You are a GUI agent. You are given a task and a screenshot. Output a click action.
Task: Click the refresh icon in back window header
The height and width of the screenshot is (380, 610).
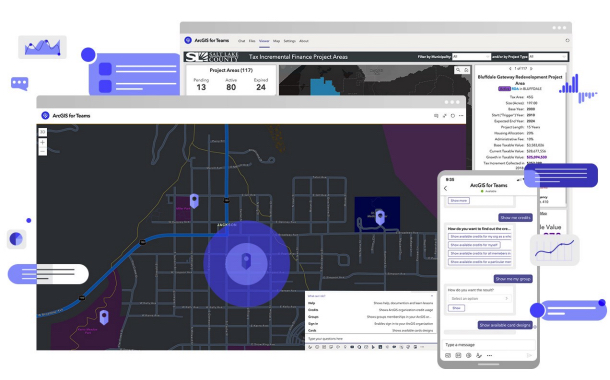click(x=567, y=40)
